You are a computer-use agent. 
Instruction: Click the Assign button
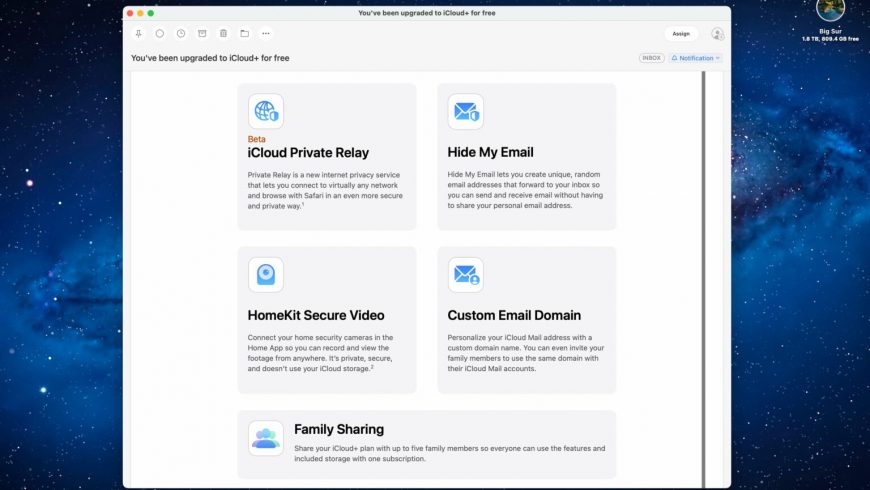coord(681,34)
